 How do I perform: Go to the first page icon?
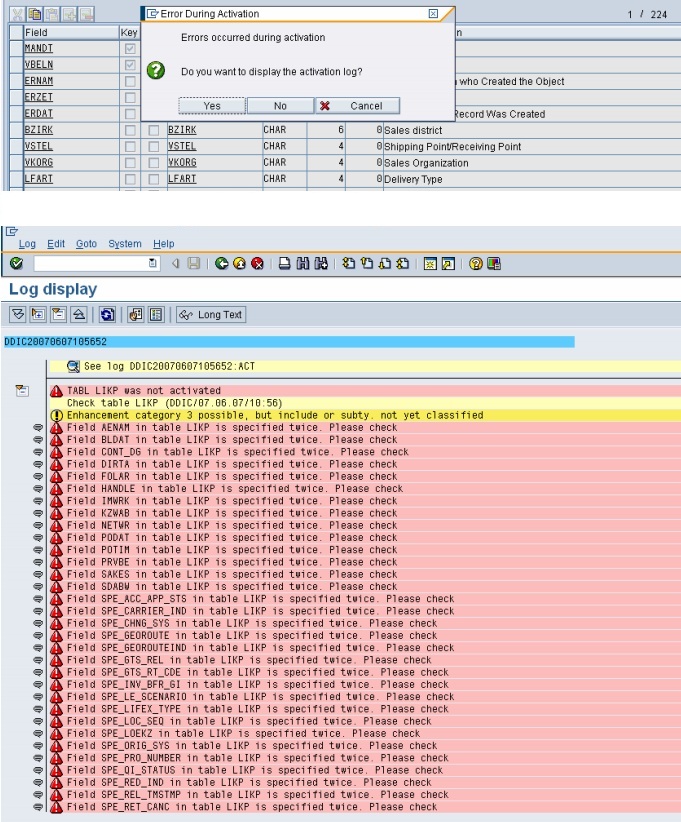click(349, 263)
